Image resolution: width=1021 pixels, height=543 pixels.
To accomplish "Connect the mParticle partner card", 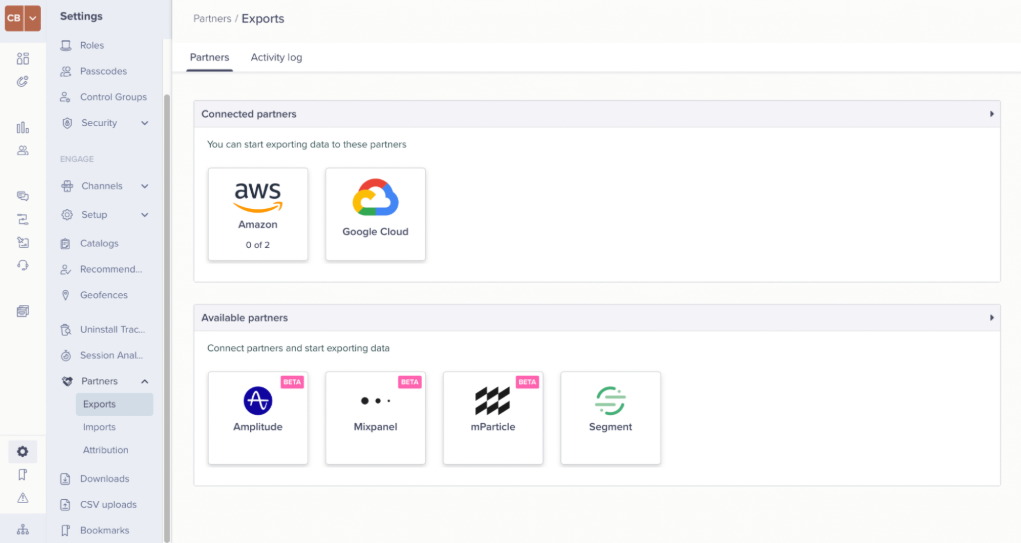I will (x=493, y=418).
